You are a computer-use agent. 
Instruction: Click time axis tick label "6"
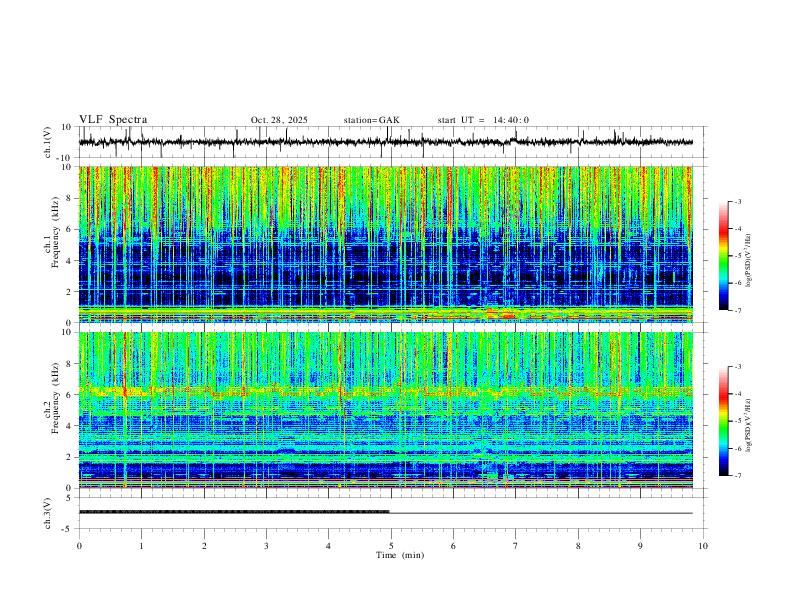[454, 546]
